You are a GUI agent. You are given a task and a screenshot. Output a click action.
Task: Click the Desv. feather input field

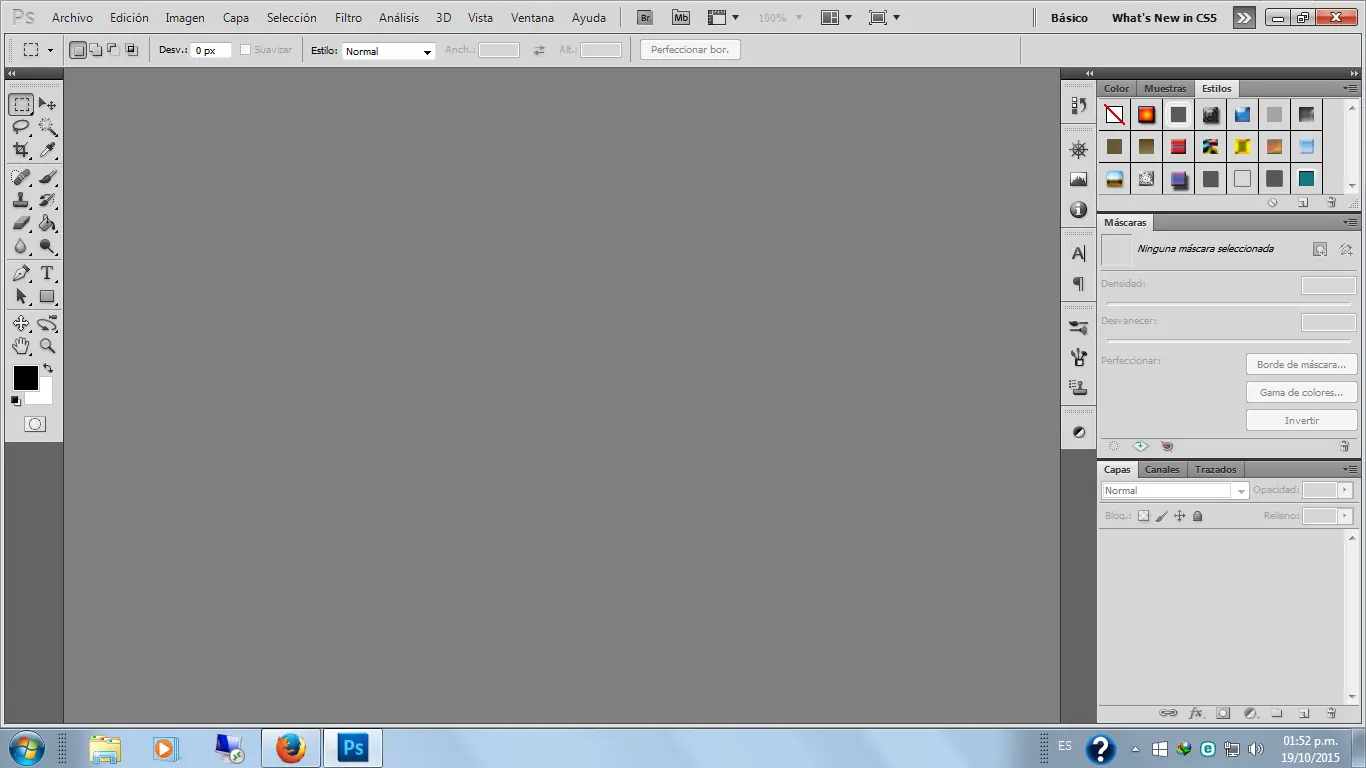tap(211, 50)
